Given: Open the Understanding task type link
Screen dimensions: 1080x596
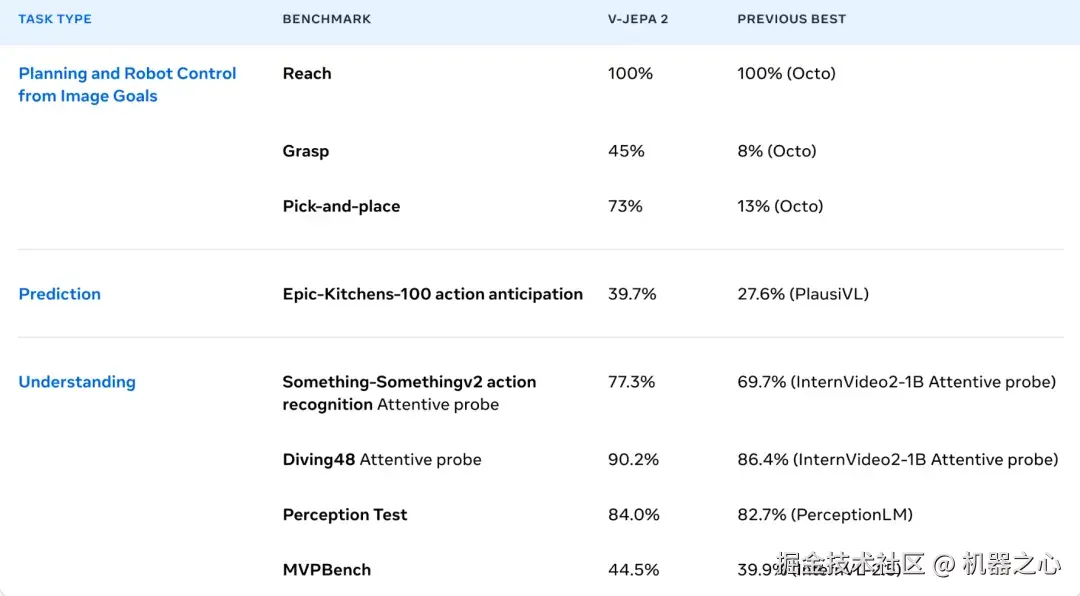Looking at the screenshot, I should 77,382.
